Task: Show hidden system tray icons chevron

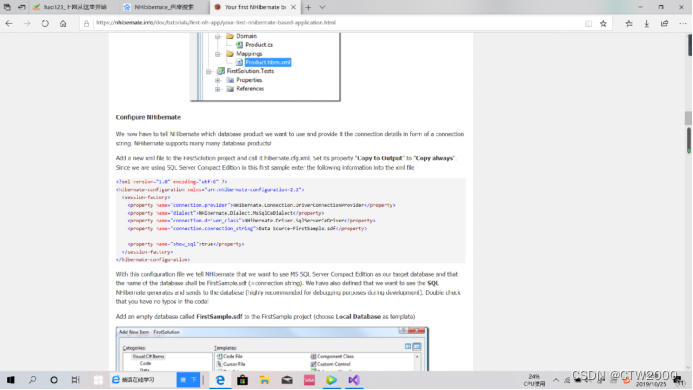Action: tap(556, 380)
